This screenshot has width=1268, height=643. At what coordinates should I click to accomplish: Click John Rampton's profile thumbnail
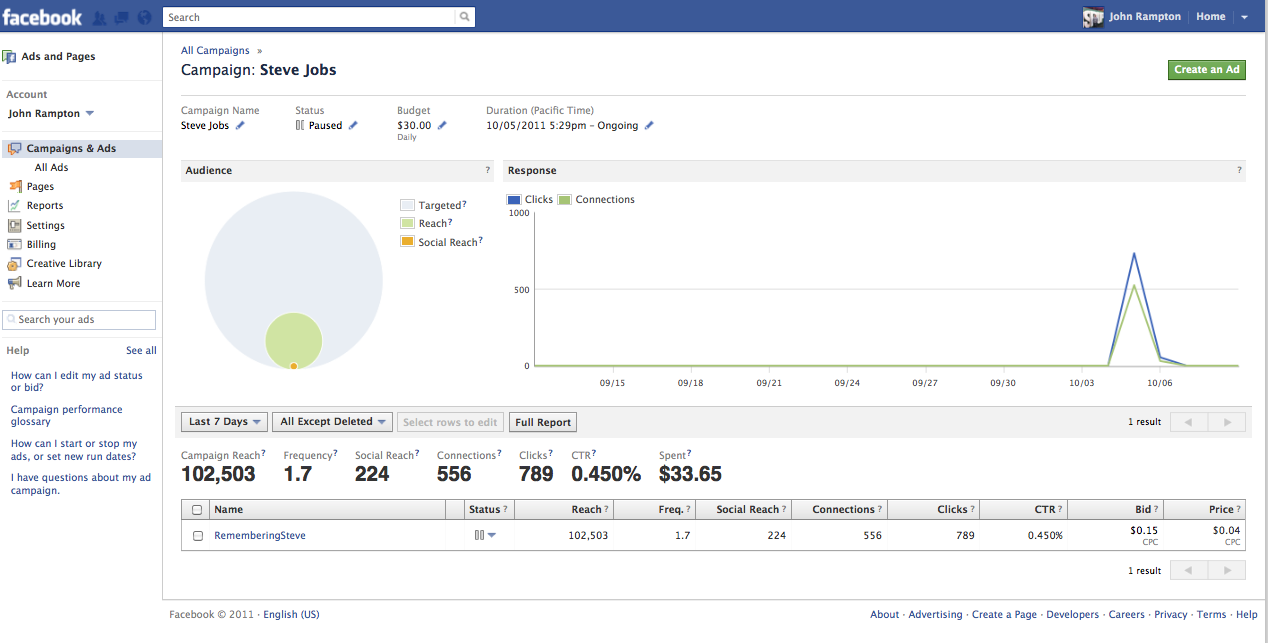(1093, 17)
